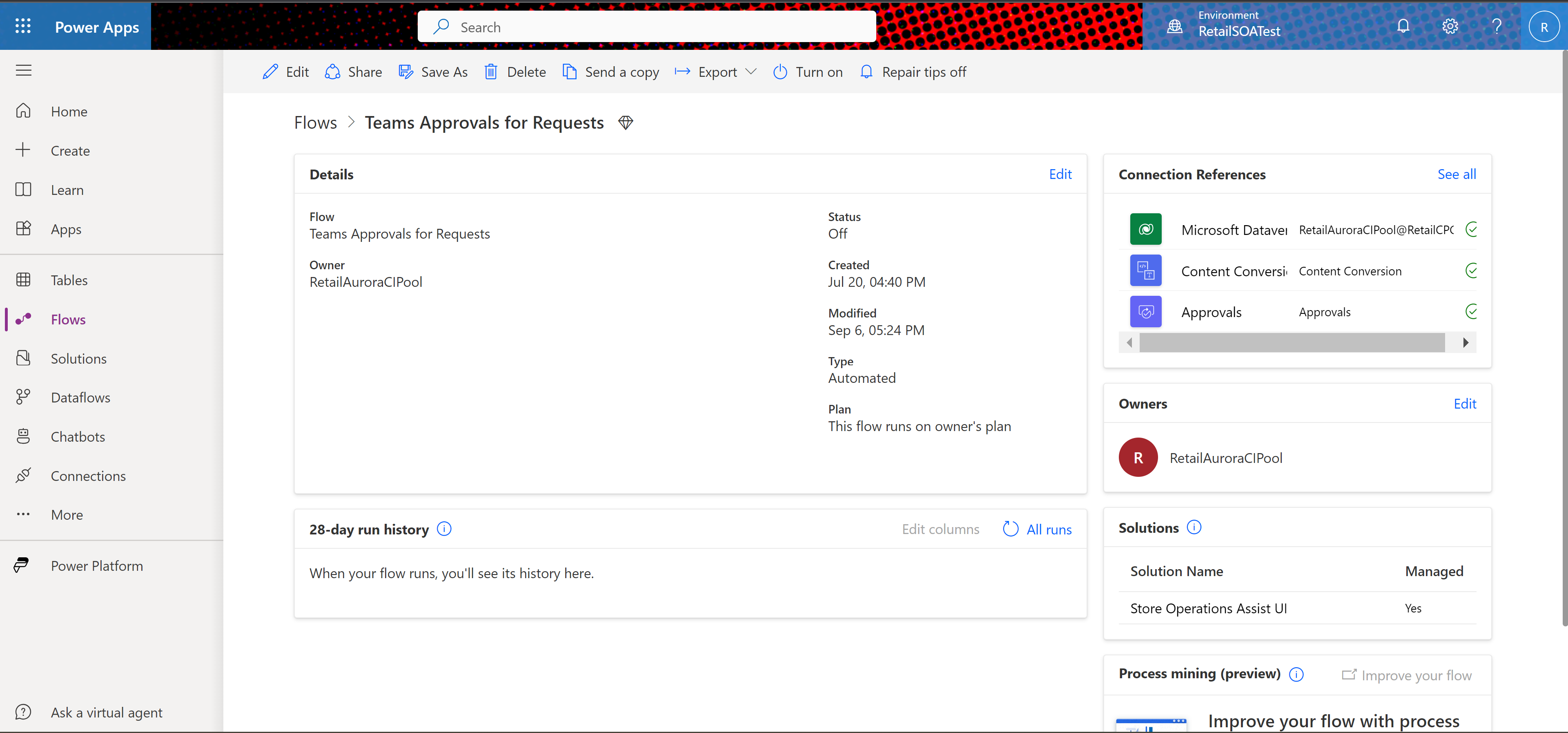The image size is (1568, 733).
Task: Click the Repair tips off icon
Action: tap(867, 71)
